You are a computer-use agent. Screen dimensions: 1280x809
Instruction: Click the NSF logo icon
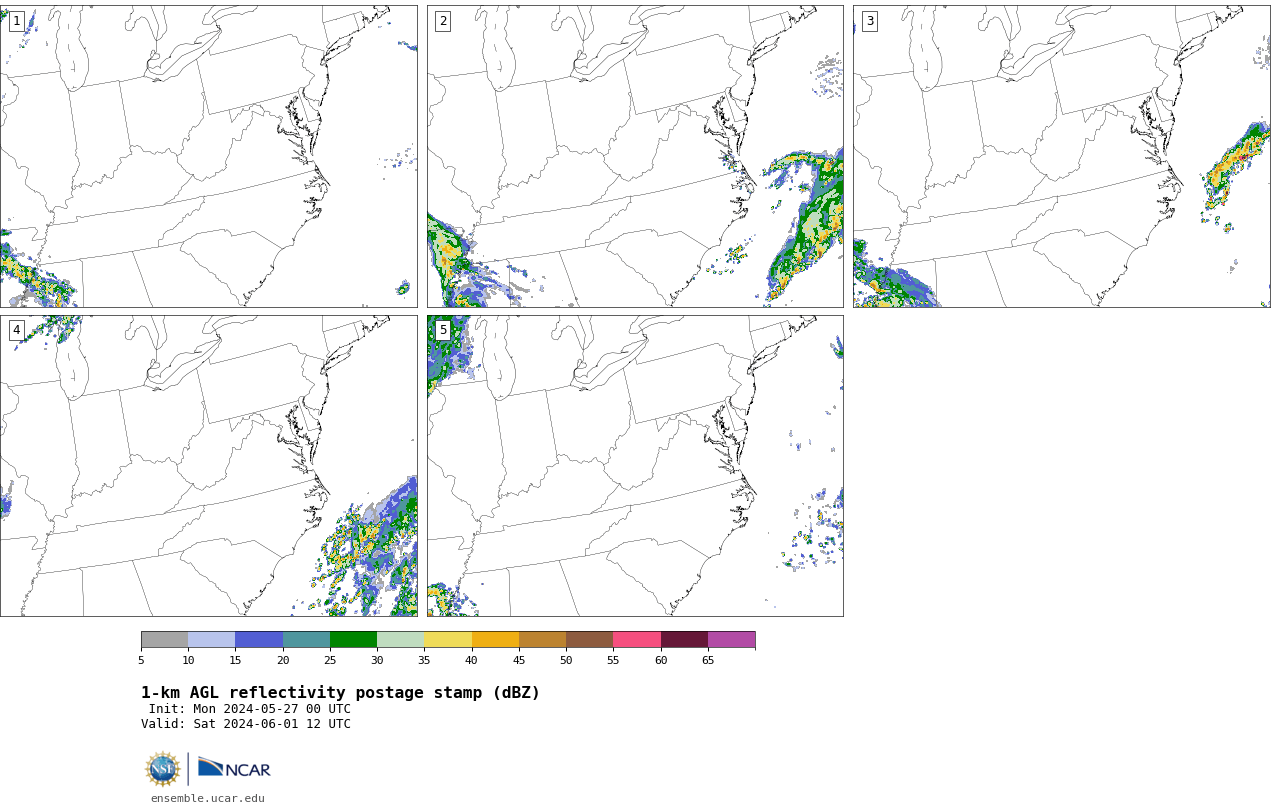click(163, 769)
